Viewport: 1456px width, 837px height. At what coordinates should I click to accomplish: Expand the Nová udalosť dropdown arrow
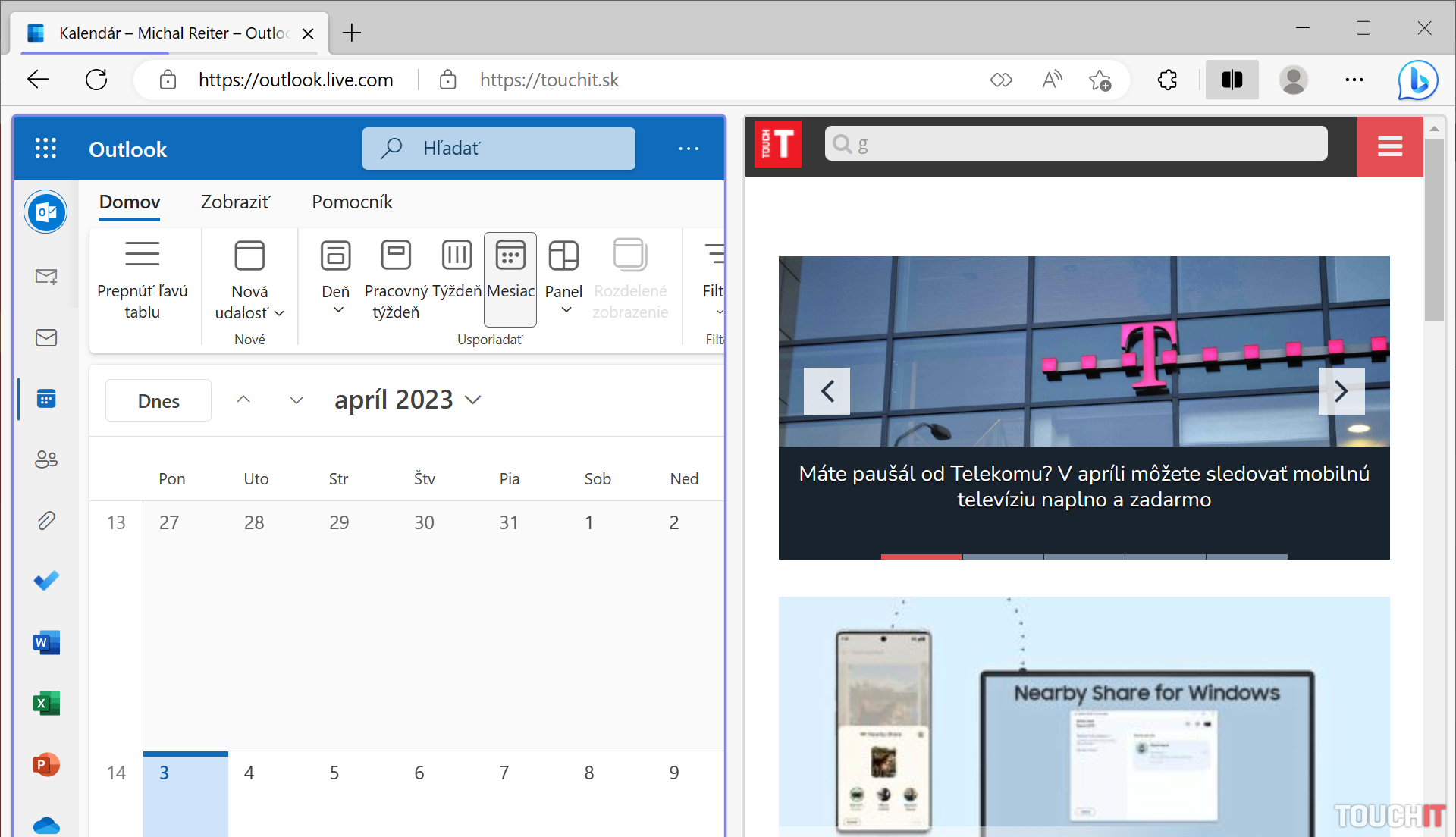coord(280,313)
